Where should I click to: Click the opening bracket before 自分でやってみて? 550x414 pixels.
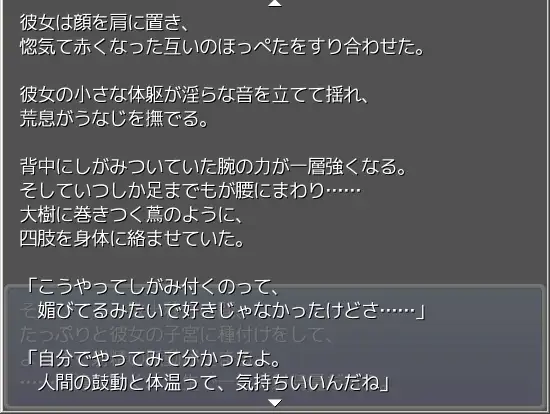(x=31, y=359)
